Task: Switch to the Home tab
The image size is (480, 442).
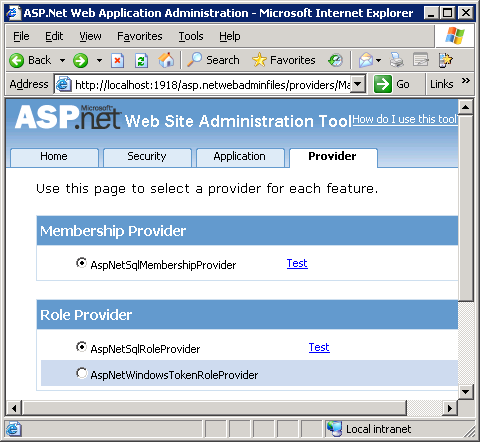Action: click(54, 157)
